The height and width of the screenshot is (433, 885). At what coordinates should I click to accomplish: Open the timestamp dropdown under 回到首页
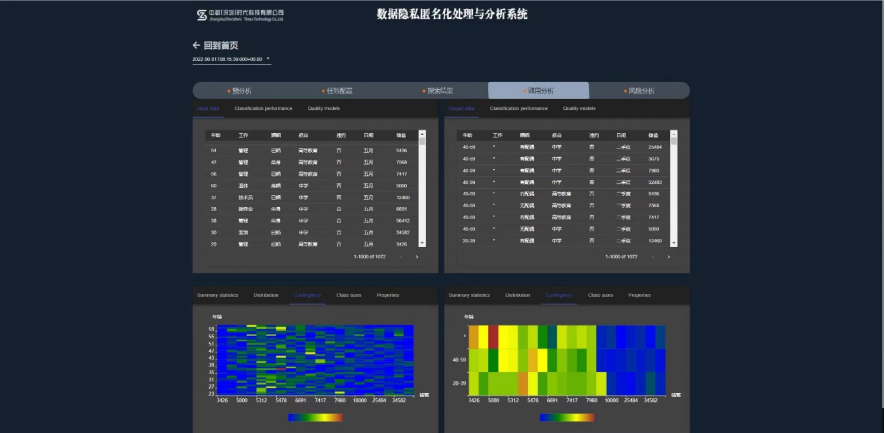pos(268,59)
